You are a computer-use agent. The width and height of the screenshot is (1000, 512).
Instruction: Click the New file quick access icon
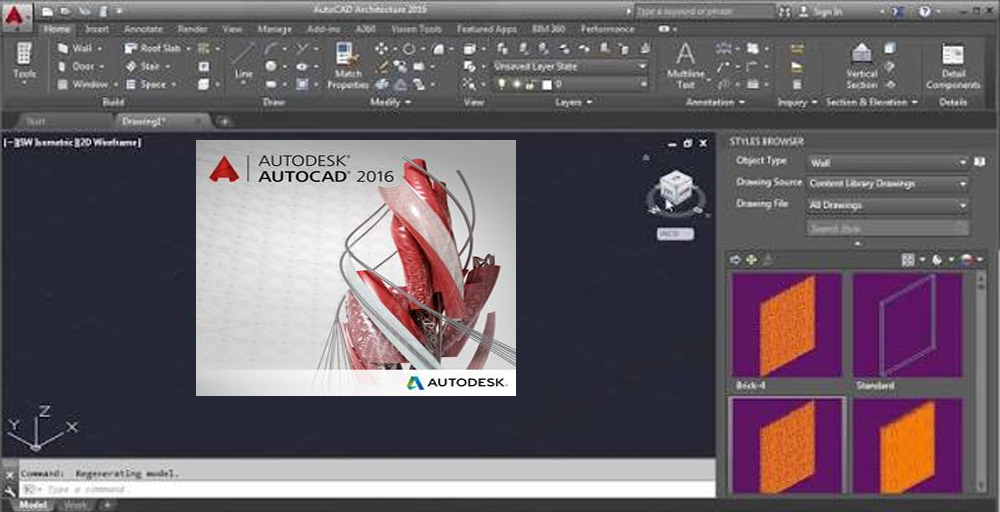47,11
